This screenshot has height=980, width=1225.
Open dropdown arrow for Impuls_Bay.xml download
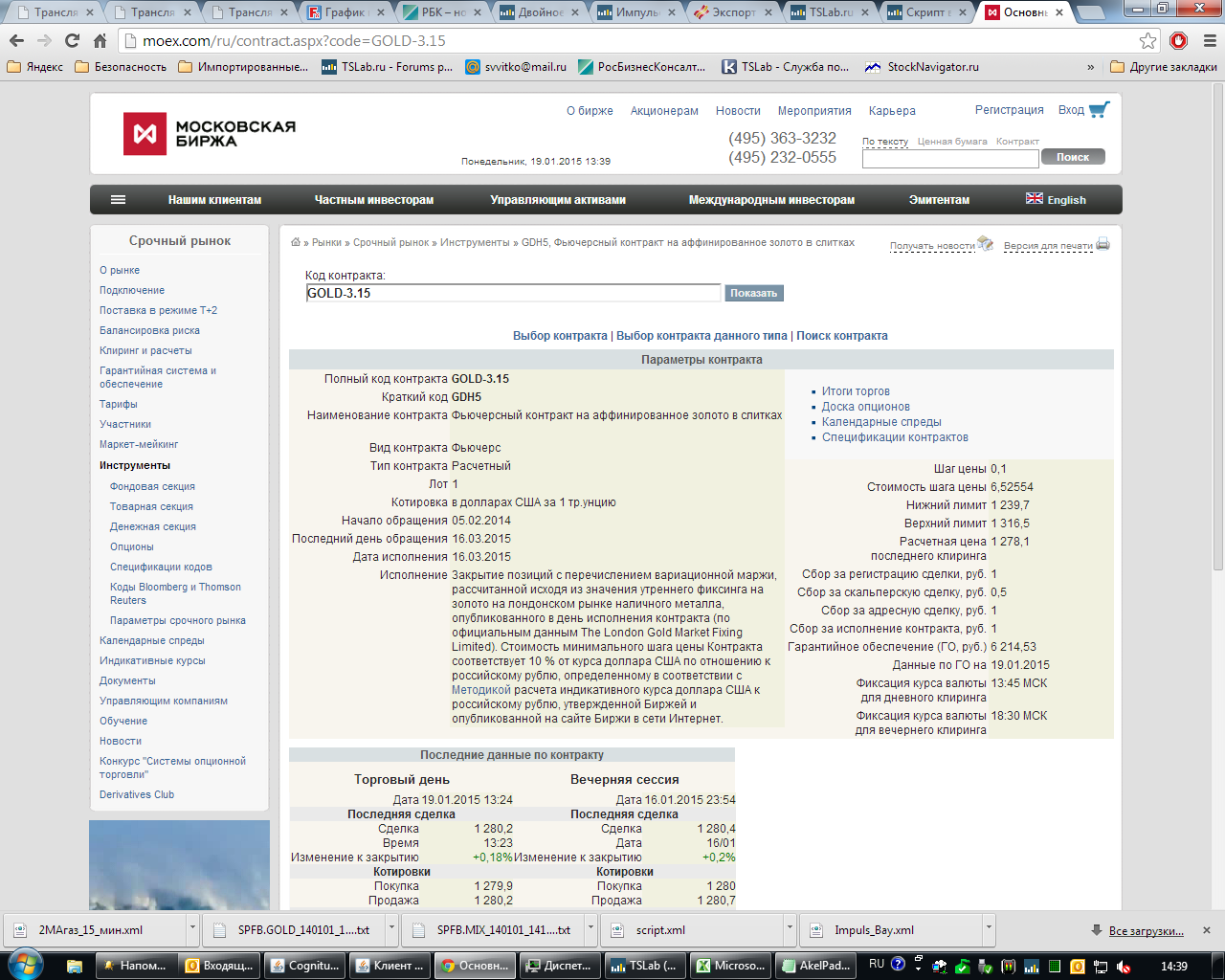click(x=989, y=928)
